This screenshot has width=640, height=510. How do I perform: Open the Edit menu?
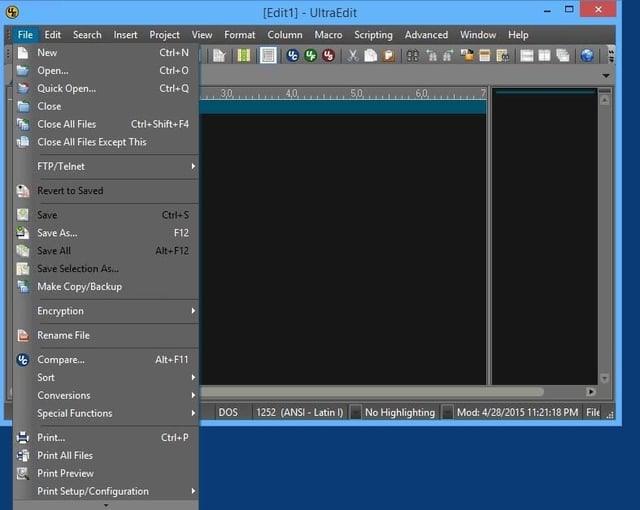pyautogui.click(x=53, y=35)
